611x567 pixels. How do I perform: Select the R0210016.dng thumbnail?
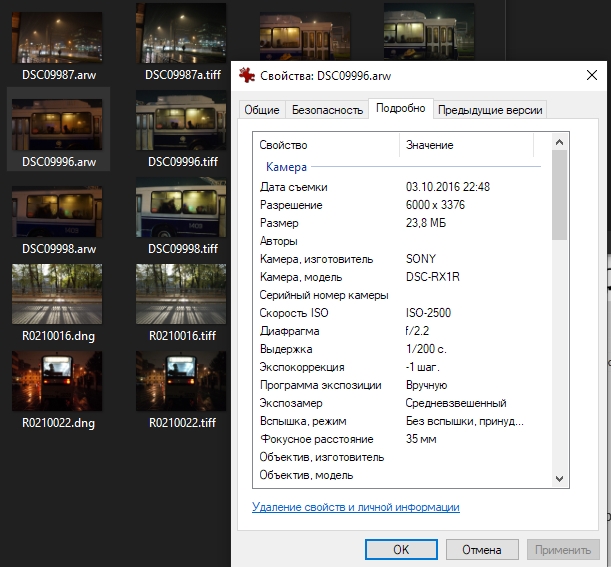(x=57, y=294)
